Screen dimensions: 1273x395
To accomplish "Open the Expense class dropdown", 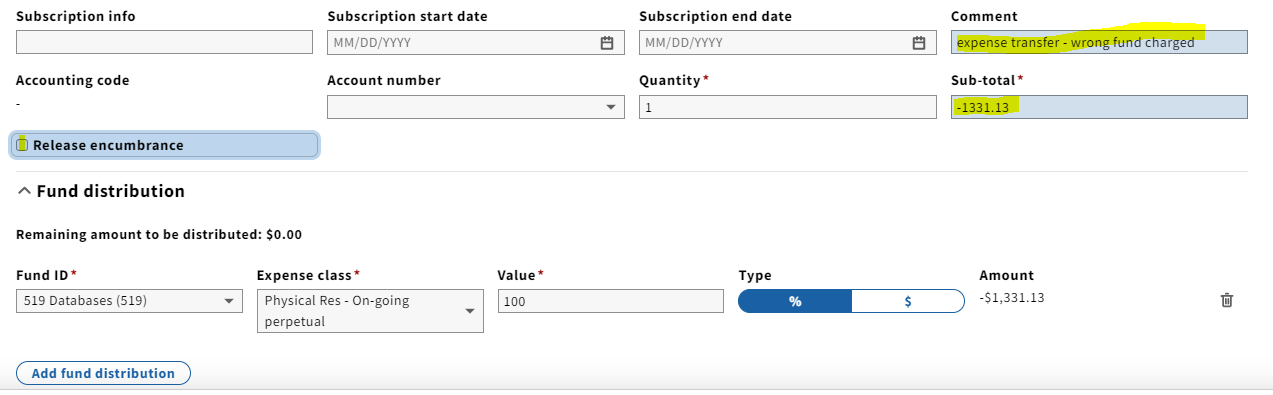I will (370, 311).
